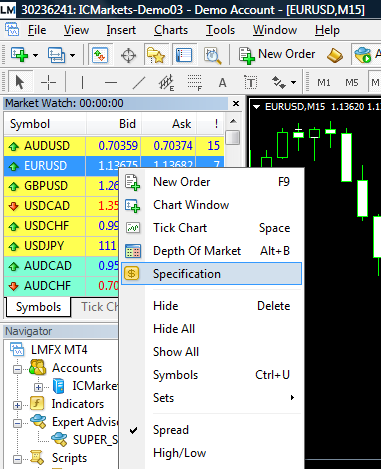Image resolution: width=381 pixels, height=469 pixels.
Task: Open the File menu
Action: click(x=37, y=30)
